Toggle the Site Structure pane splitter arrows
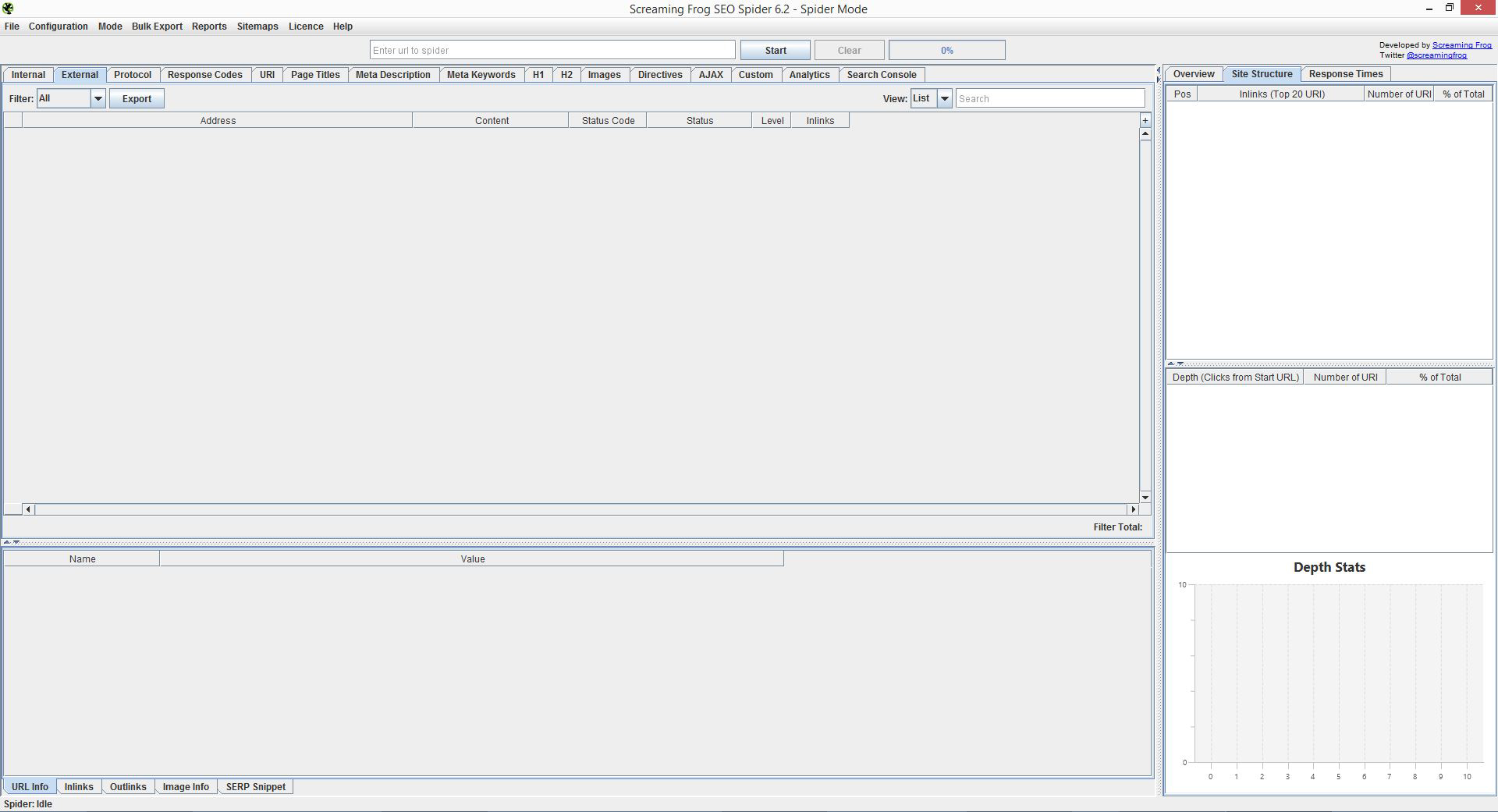Image resolution: width=1498 pixels, height=812 pixels. coord(1176,363)
